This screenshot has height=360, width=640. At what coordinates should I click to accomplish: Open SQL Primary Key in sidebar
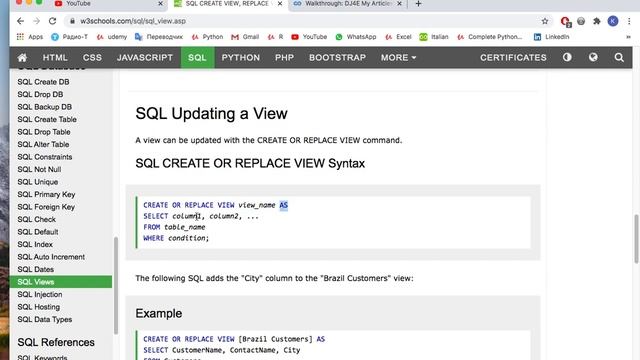[x=46, y=194]
